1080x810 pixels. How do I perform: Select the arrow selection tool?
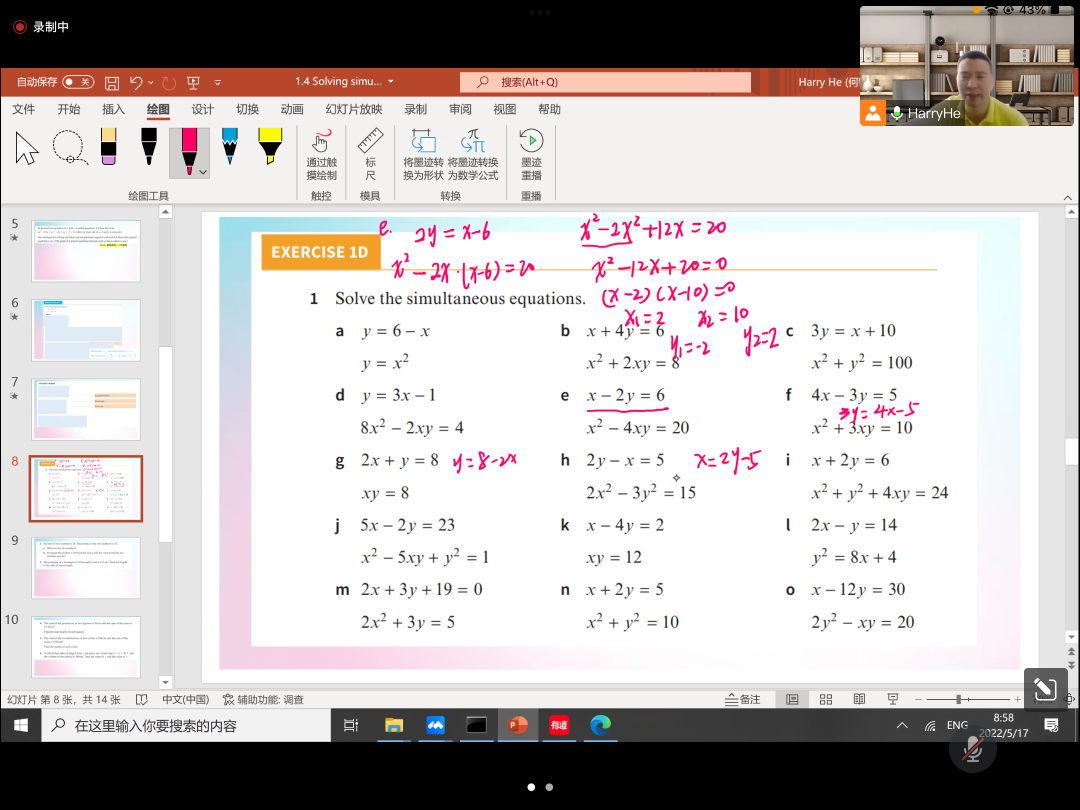tap(27, 148)
